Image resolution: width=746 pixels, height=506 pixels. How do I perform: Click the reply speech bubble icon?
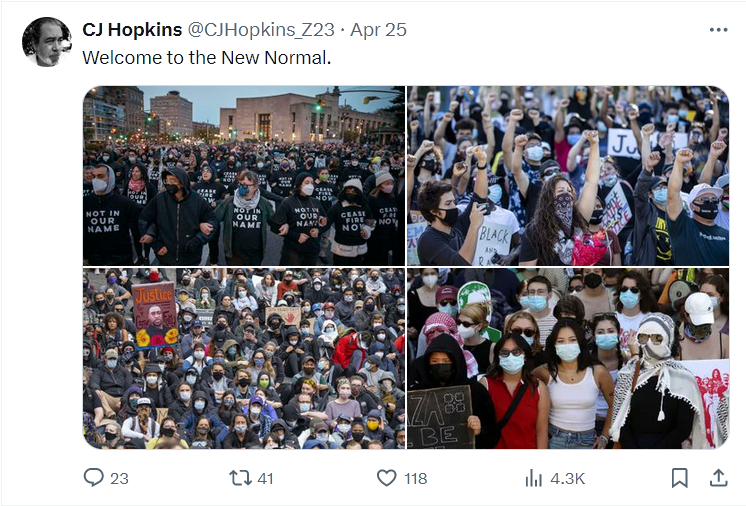pos(93,477)
